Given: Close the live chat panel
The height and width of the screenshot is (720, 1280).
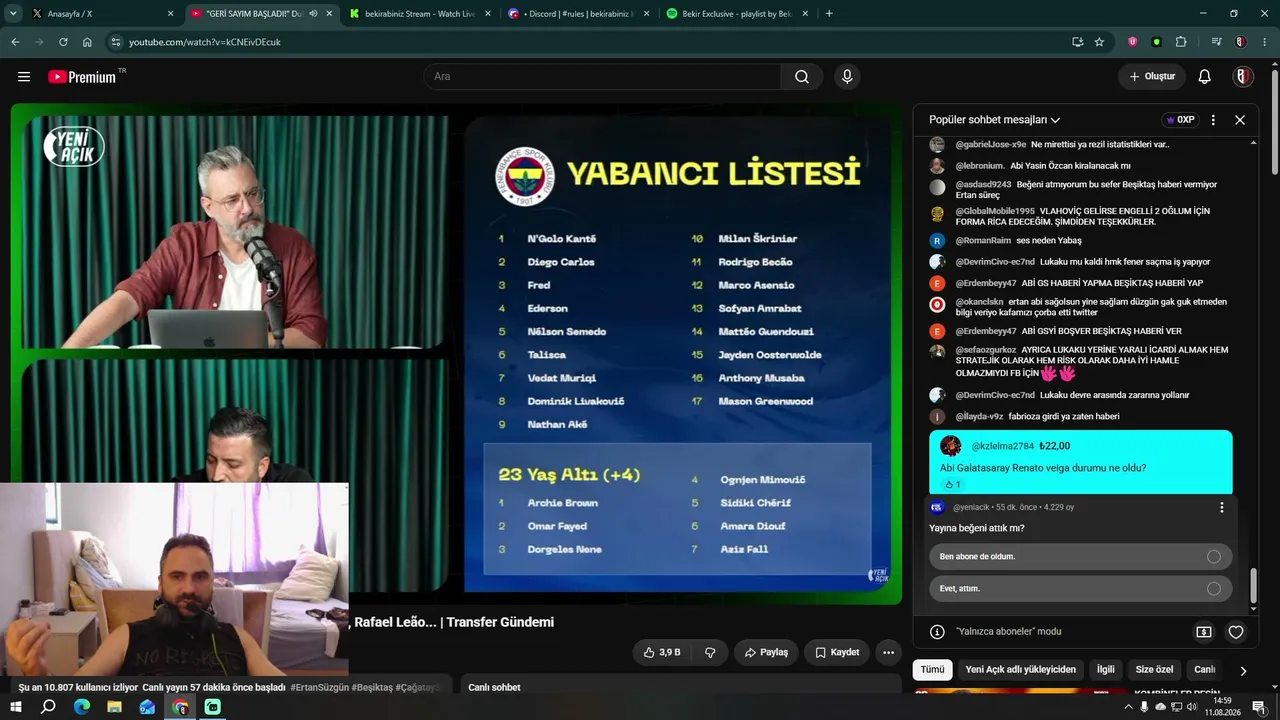Looking at the screenshot, I should click(x=1240, y=120).
